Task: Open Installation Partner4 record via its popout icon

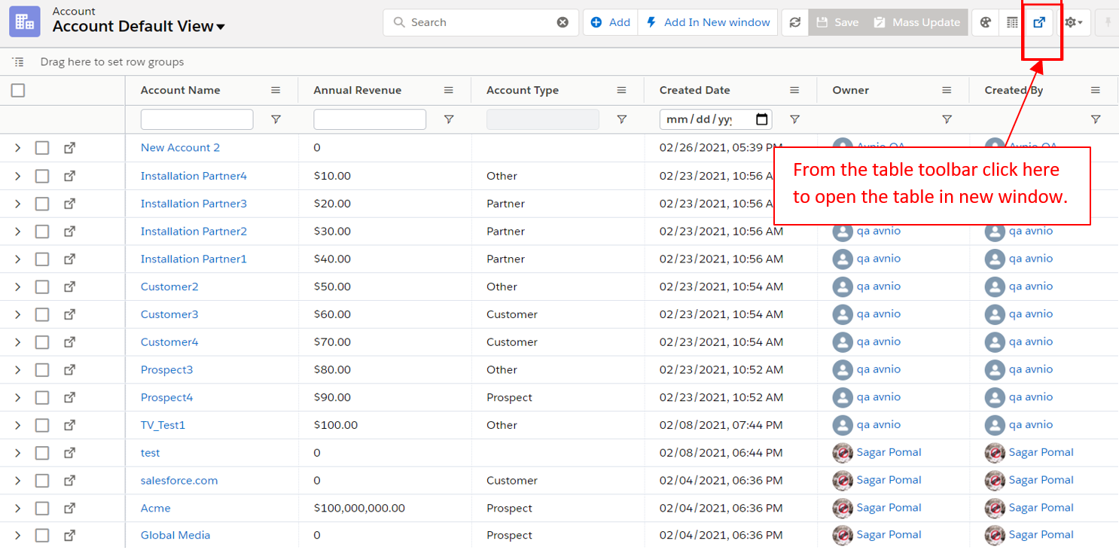Action: click(x=70, y=176)
